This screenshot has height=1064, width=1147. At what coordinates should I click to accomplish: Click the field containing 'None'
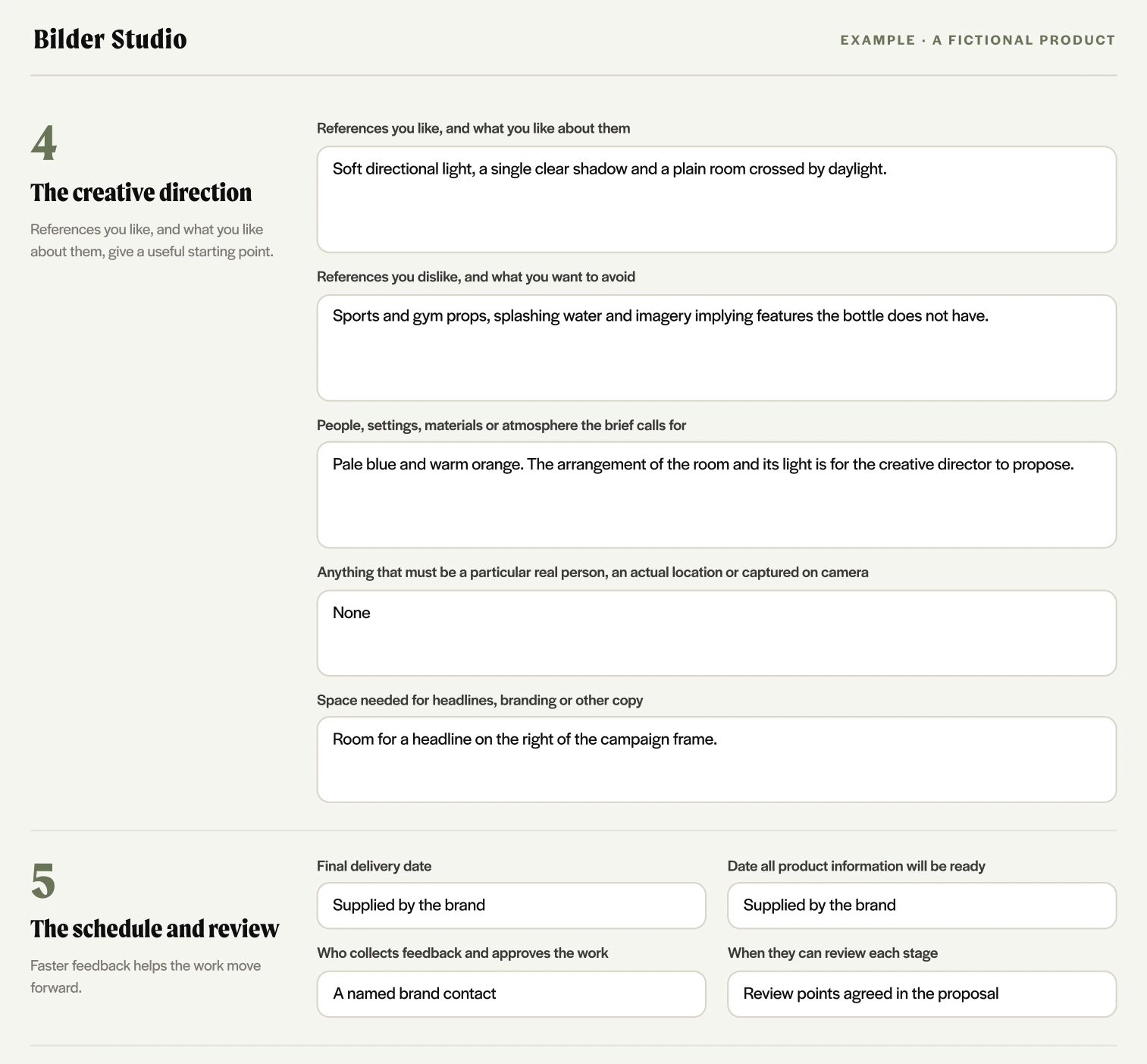716,633
